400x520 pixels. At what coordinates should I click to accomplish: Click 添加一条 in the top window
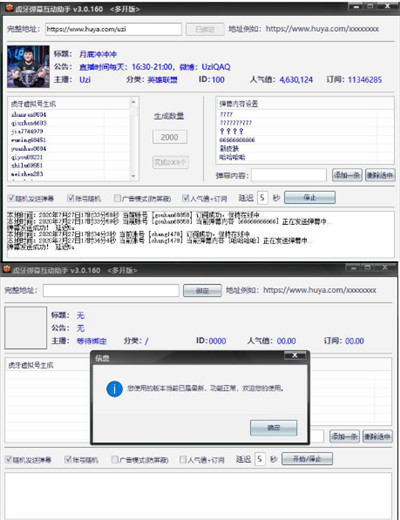click(347, 175)
